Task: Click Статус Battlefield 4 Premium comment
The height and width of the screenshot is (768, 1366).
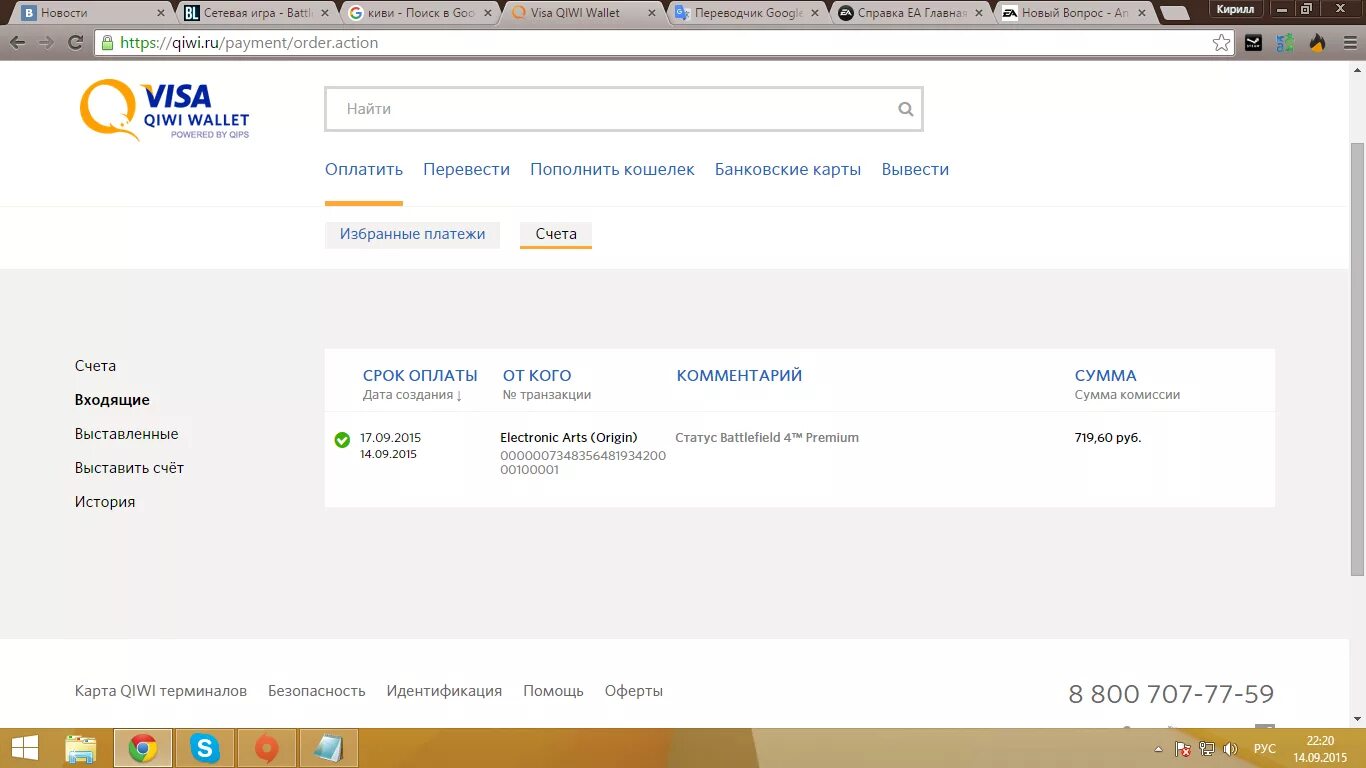Action: click(x=767, y=438)
